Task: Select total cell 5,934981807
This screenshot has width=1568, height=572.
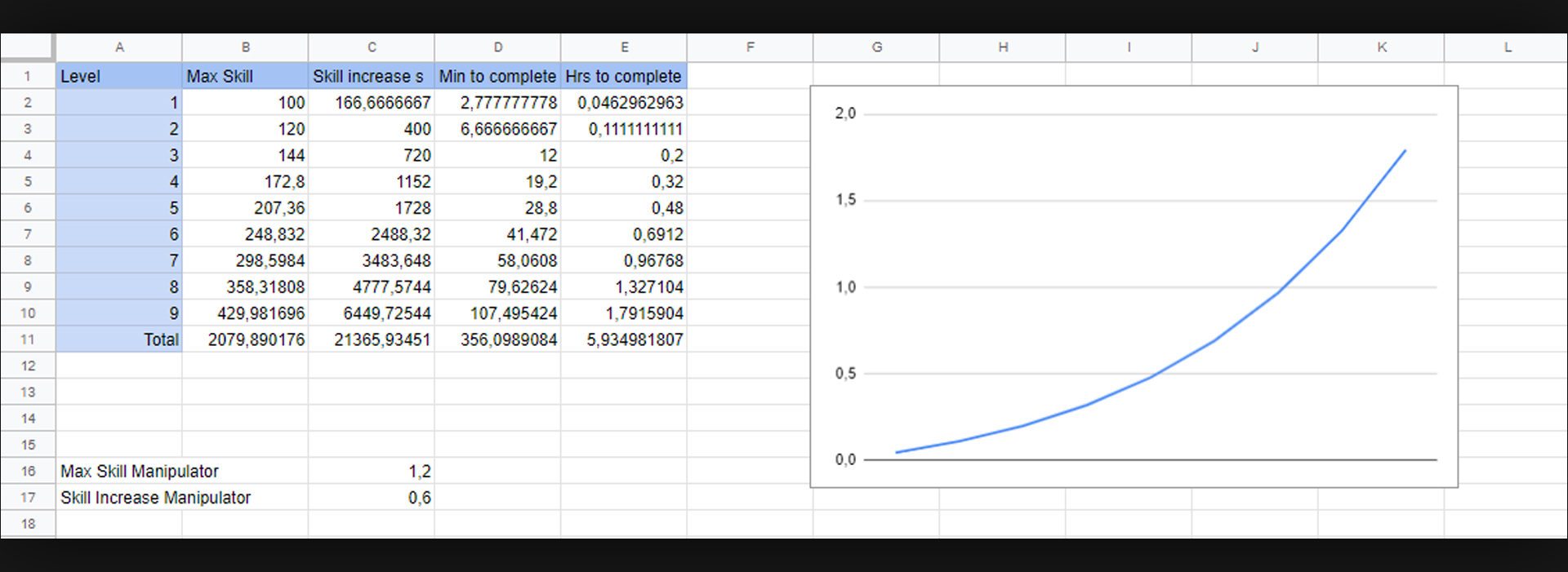Action: click(624, 339)
